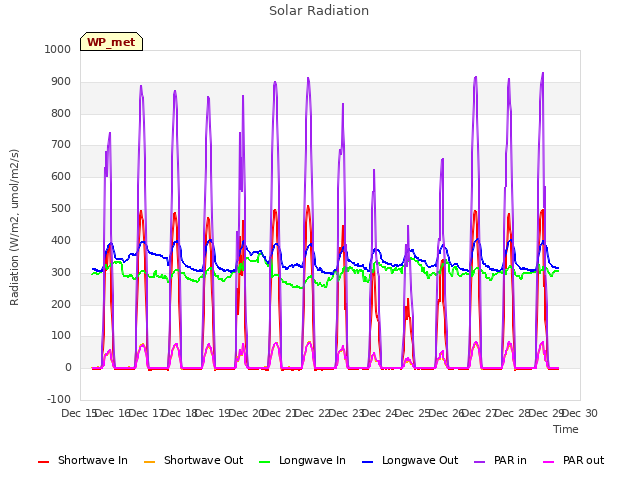Screen dimensions: 640x480
Task: Select the Shortwave In legend label
Action: click(x=93, y=460)
